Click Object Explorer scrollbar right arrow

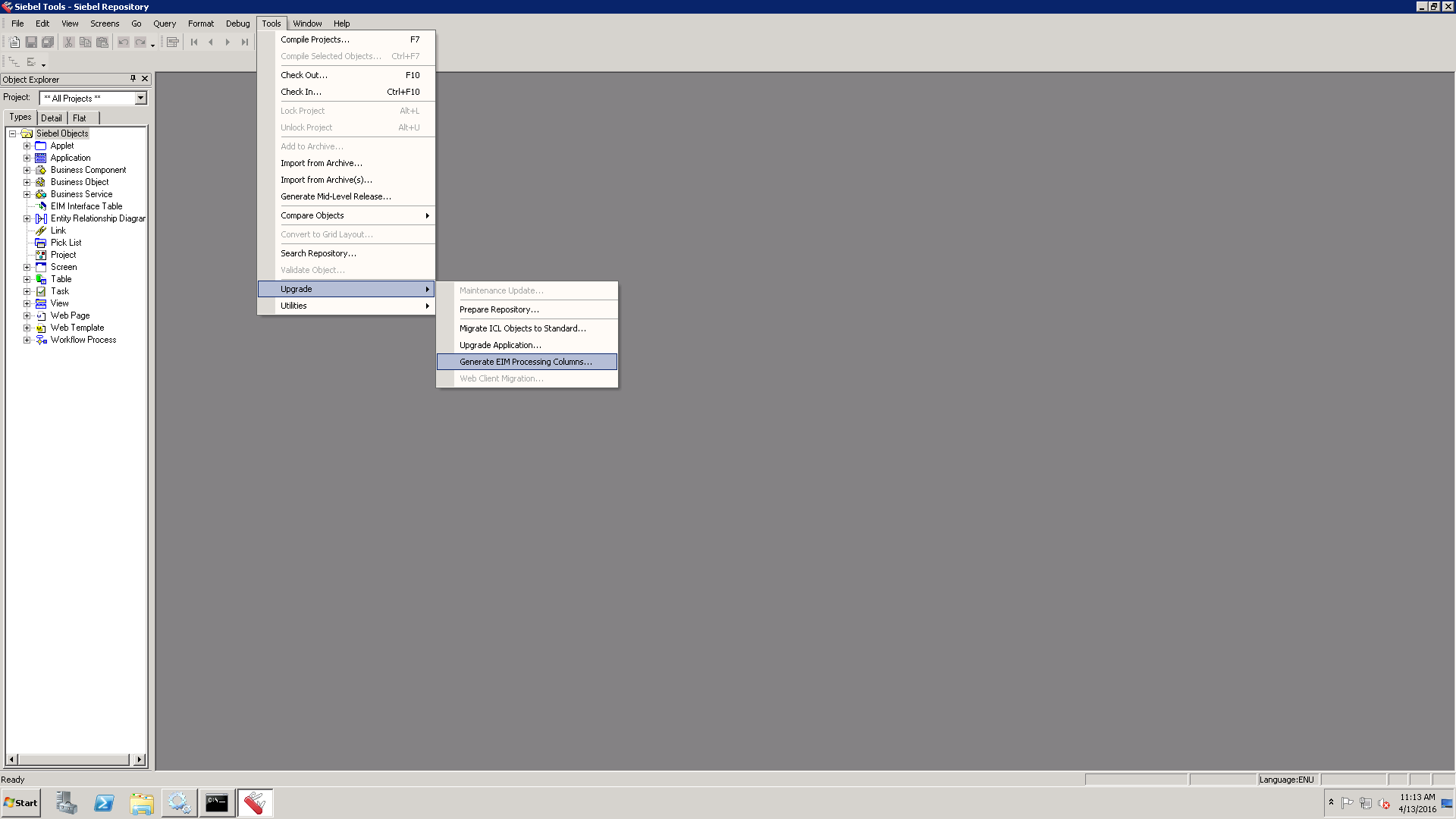140,759
